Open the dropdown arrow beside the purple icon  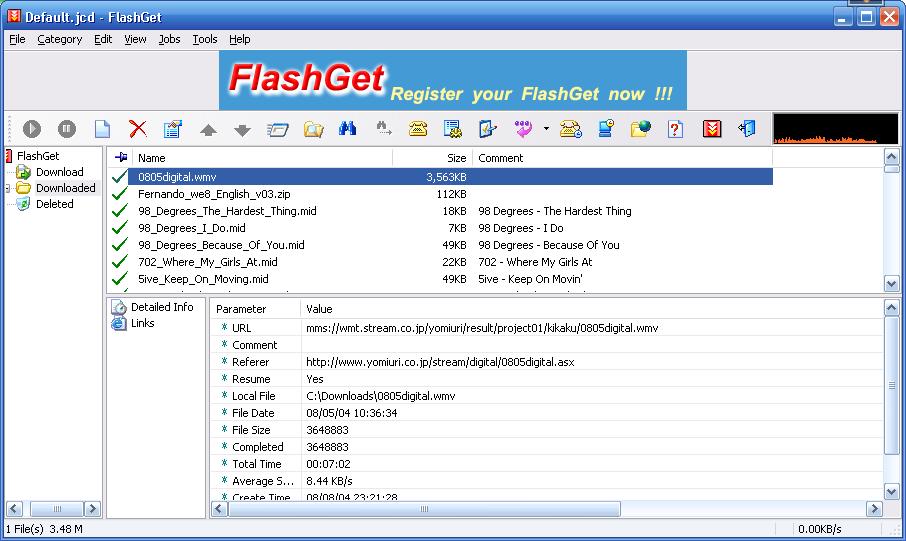(546, 128)
